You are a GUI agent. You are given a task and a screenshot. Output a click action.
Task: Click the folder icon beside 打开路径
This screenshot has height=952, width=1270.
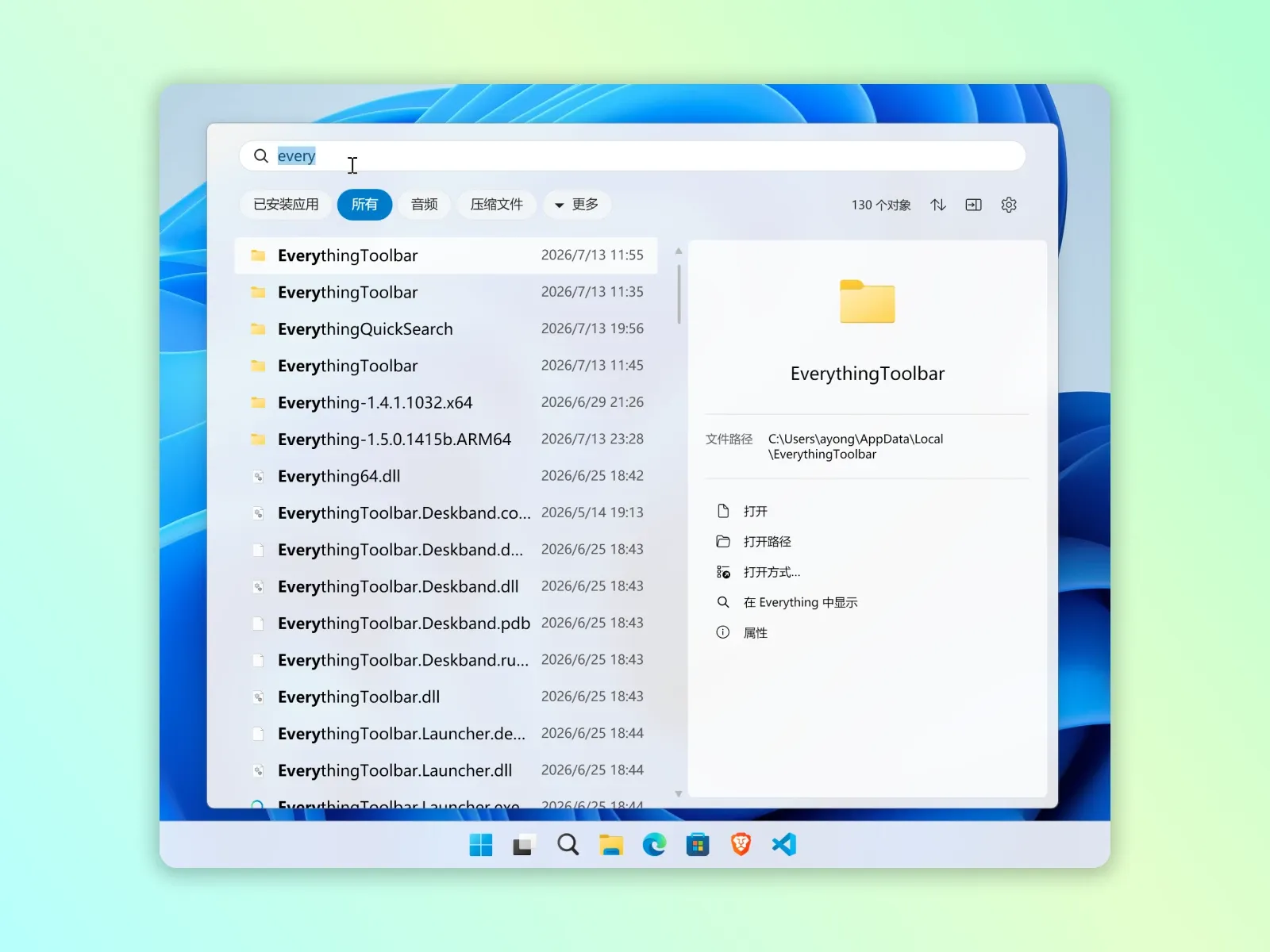point(723,541)
